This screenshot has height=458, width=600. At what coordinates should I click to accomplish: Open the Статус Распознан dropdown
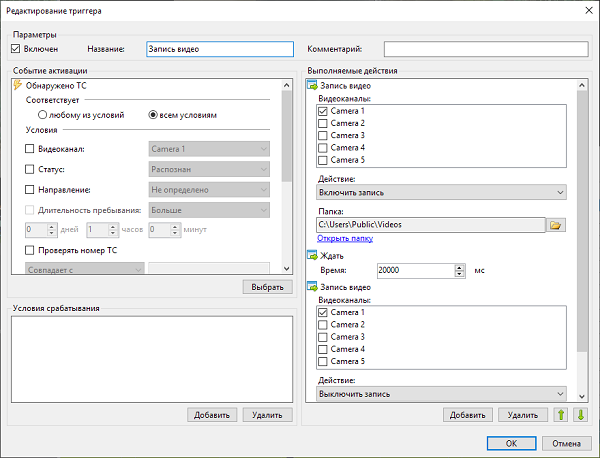point(209,169)
